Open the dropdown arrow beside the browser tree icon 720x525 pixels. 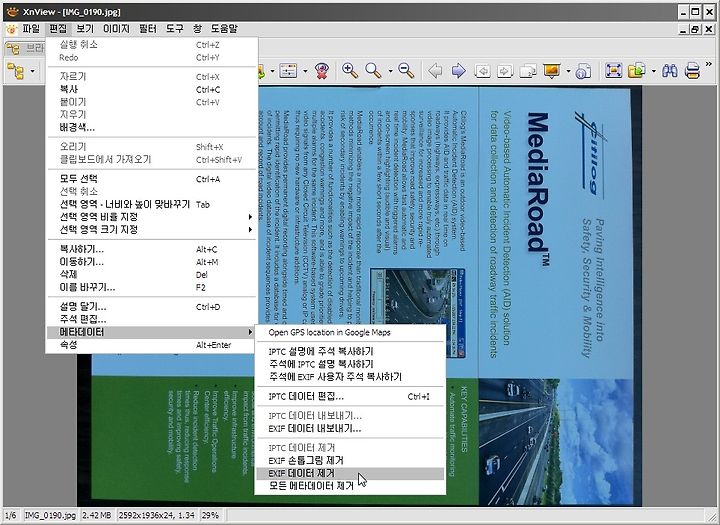tap(32, 71)
